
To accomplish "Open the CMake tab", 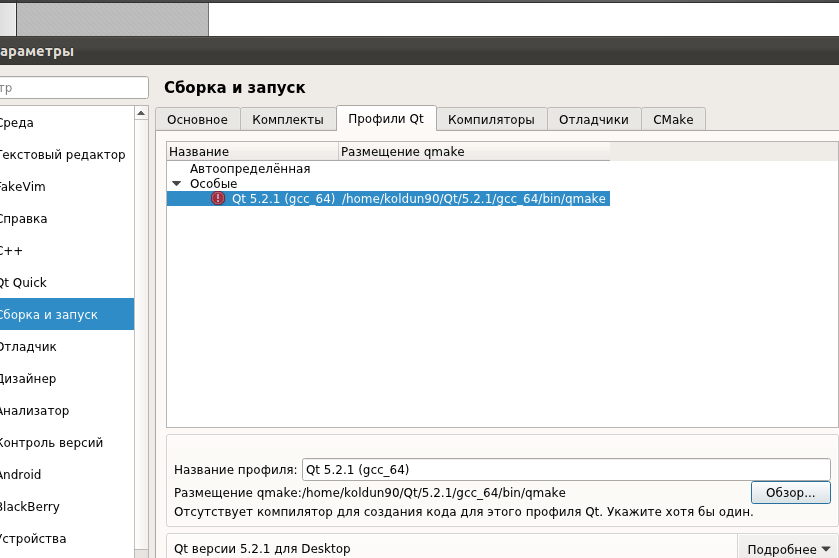I will pos(673,119).
